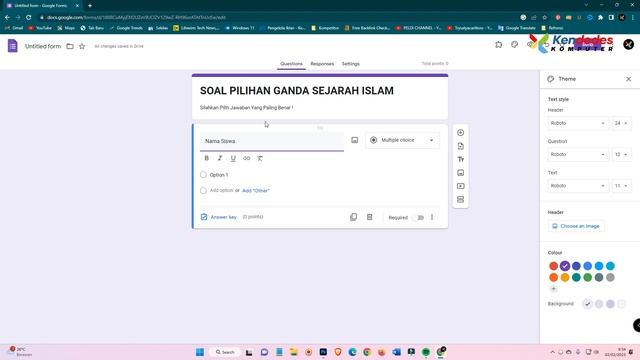Viewport: 640px width, 360px height.
Task: Open question more options menu
Action: point(432,217)
